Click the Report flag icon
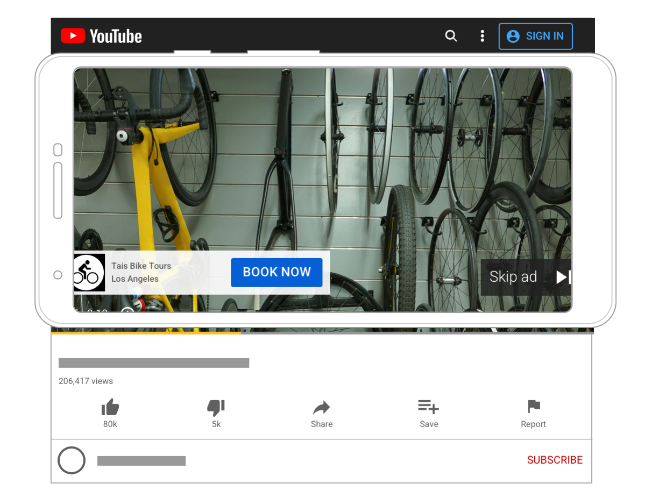 pos(534,407)
